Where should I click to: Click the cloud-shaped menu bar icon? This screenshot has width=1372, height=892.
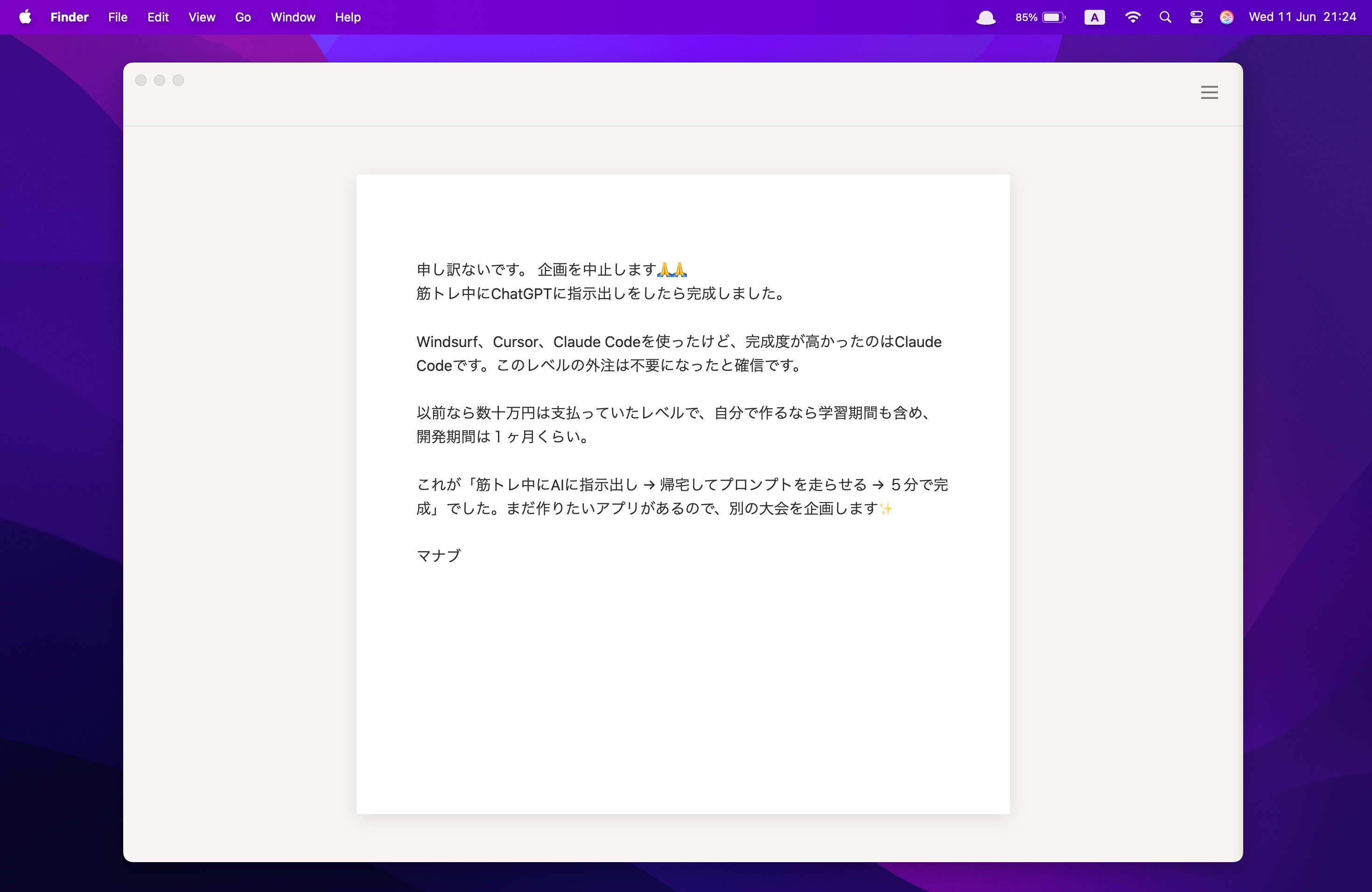coord(986,18)
